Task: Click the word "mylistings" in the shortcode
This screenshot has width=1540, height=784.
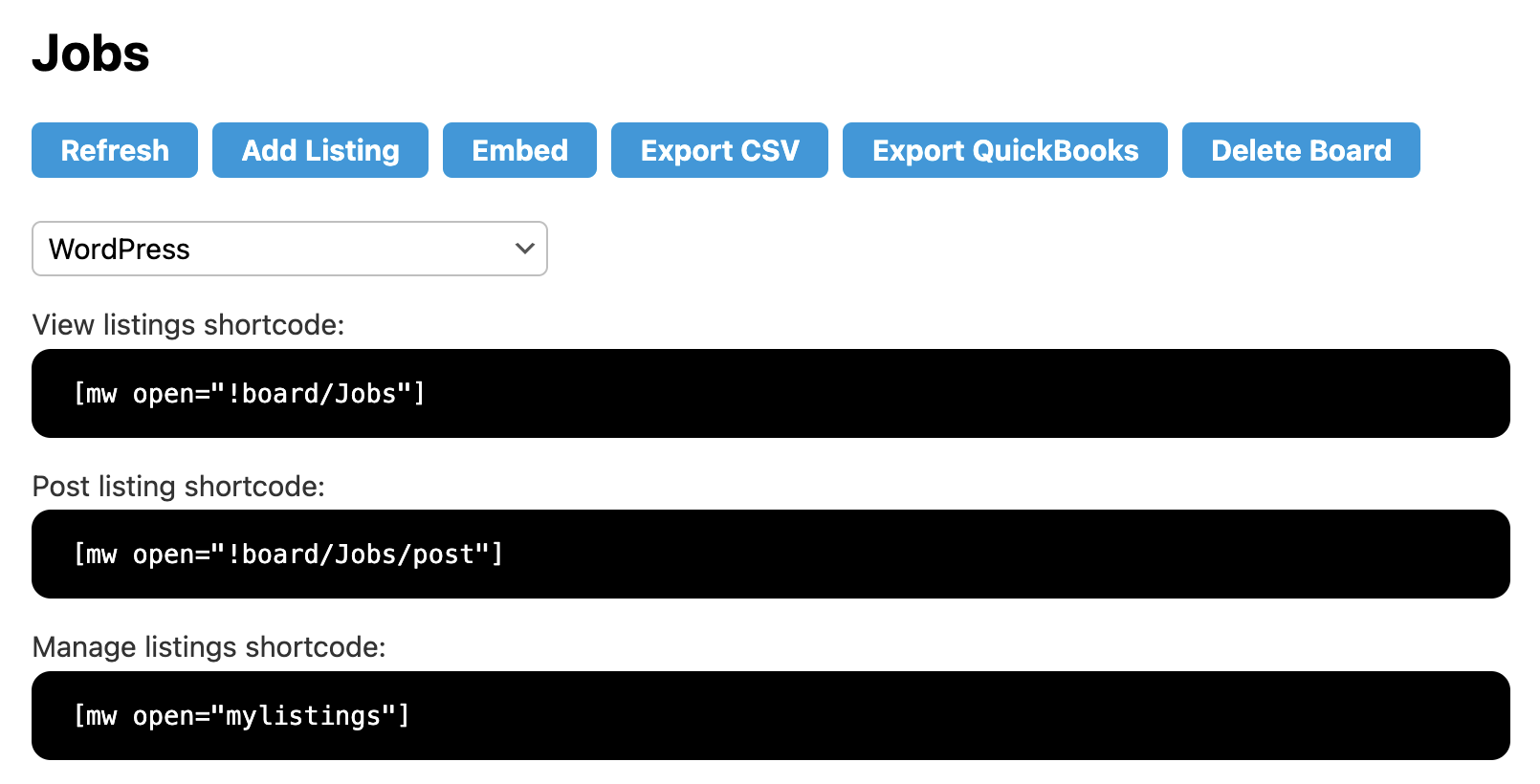Action: point(303,716)
